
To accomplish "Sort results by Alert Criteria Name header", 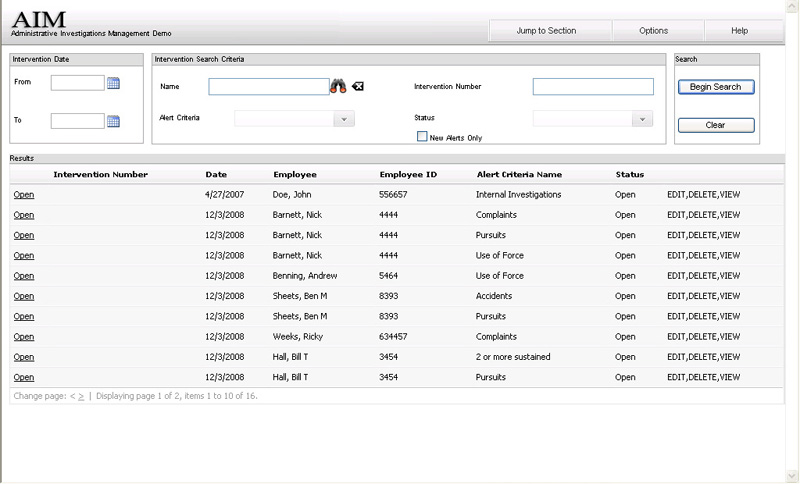I will pyautogui.click(x=519, y=175).
